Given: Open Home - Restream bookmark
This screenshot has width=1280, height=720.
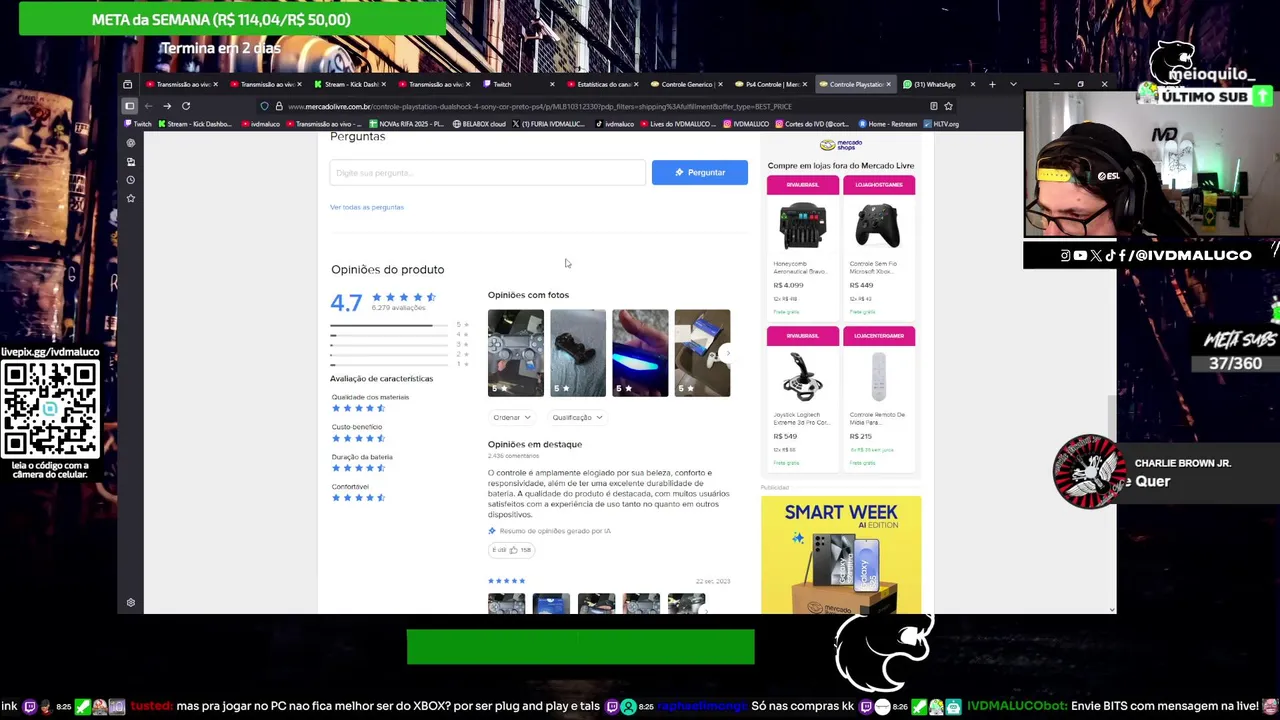Looking at the screenshot, I should 888,124.
